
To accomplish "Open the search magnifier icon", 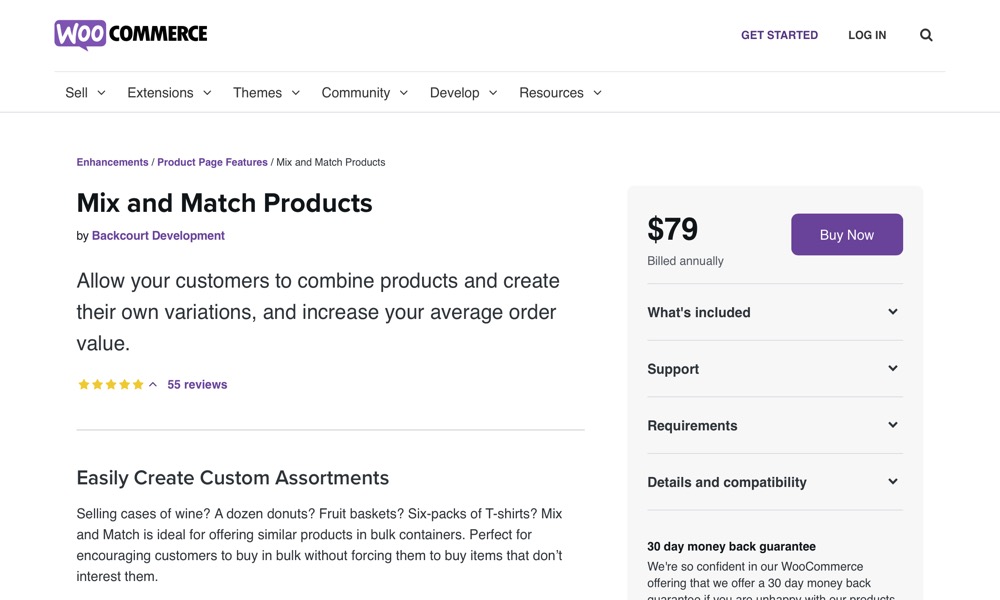I will pos(926,35).
